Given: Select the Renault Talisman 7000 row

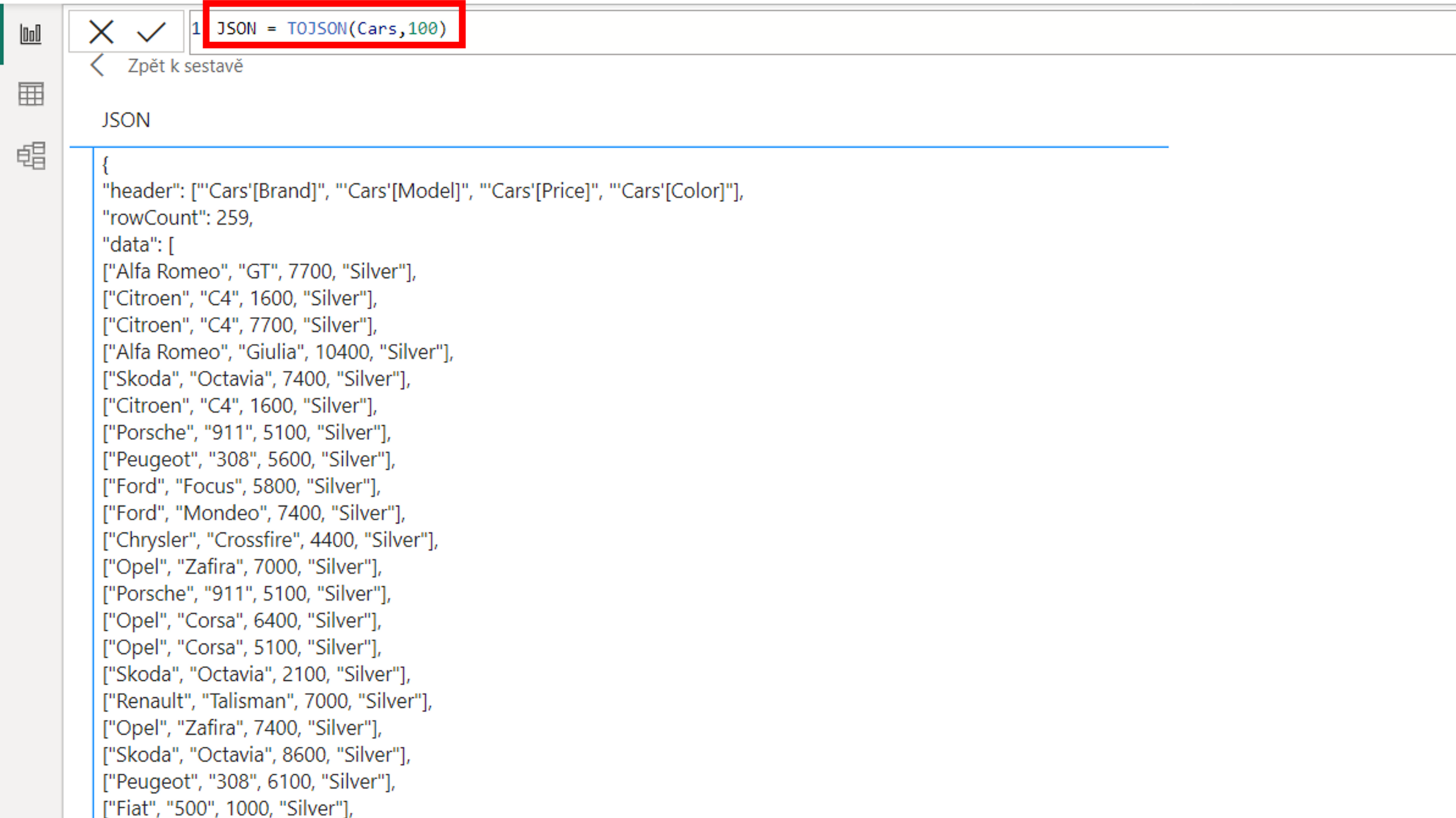Looking at the screenshot, I should point(267,701).
